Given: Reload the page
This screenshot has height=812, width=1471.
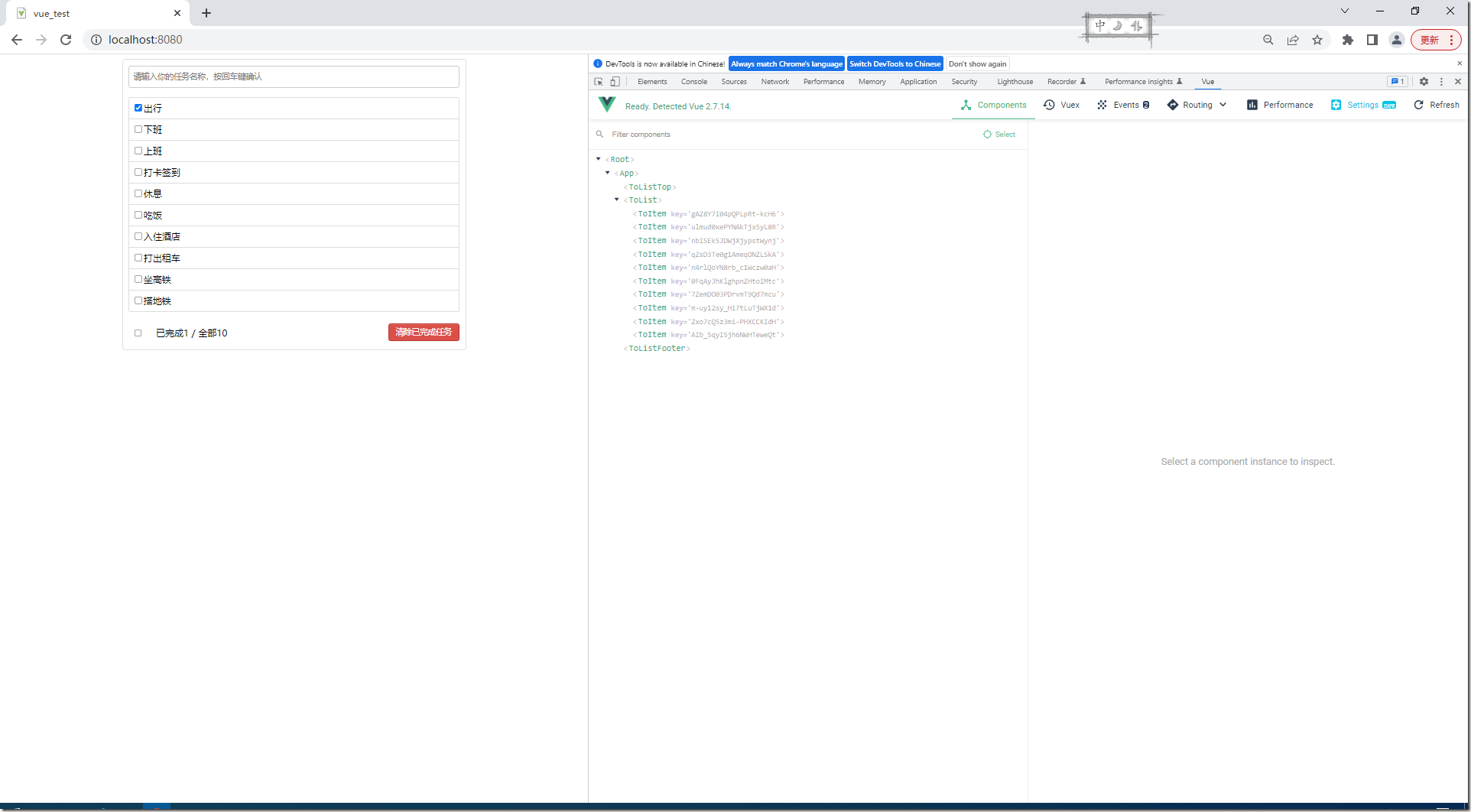Looking at the screenshot, I should pos(66,40).
